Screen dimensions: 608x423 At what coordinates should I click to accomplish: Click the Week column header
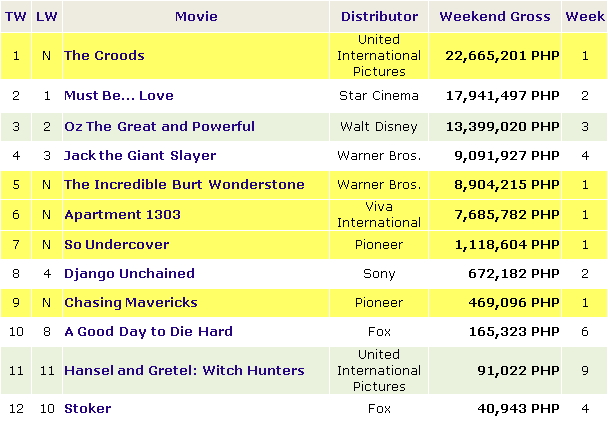pyautogui.click(x=585, y=16)
